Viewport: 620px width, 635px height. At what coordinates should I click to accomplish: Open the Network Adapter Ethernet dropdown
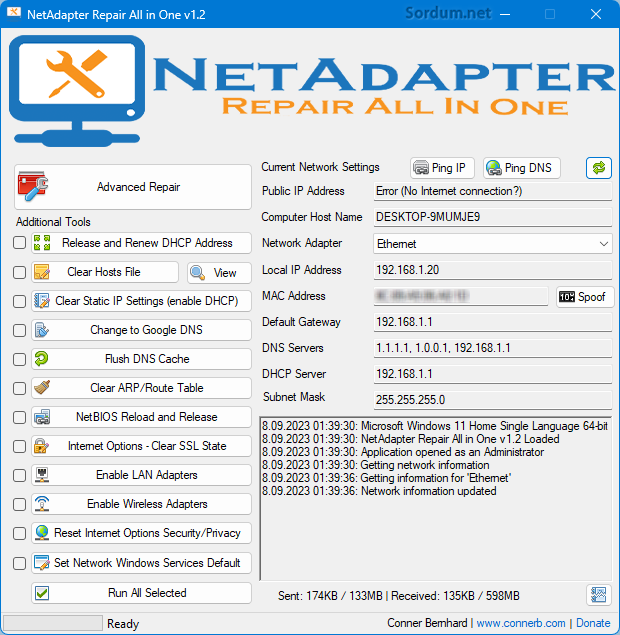click(492, 244)
